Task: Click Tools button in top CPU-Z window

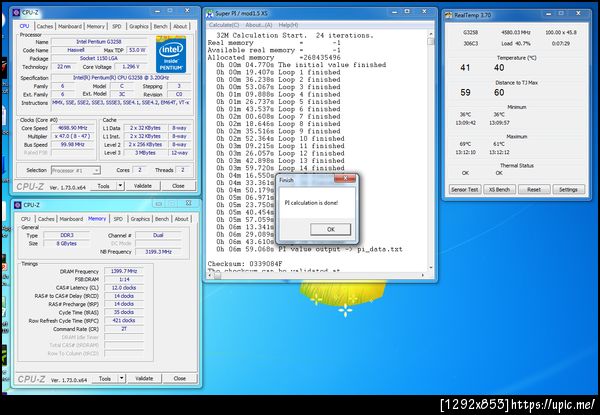Action: 103,186
